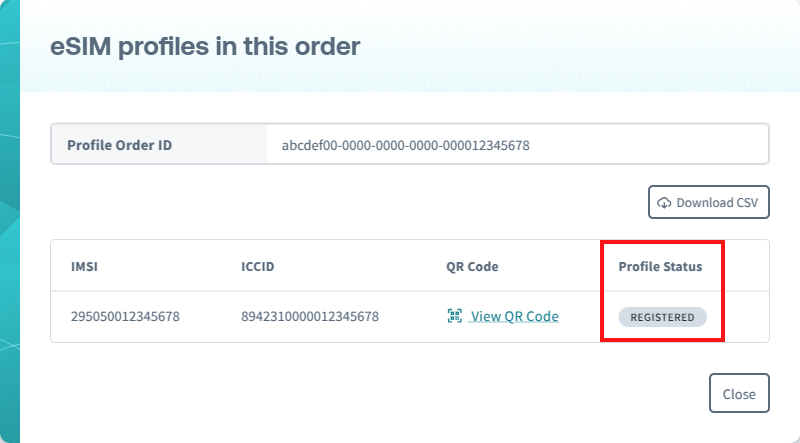Click the Profile Status column header
The height and width of the screenshot is (443, 800).
point(660,267)
